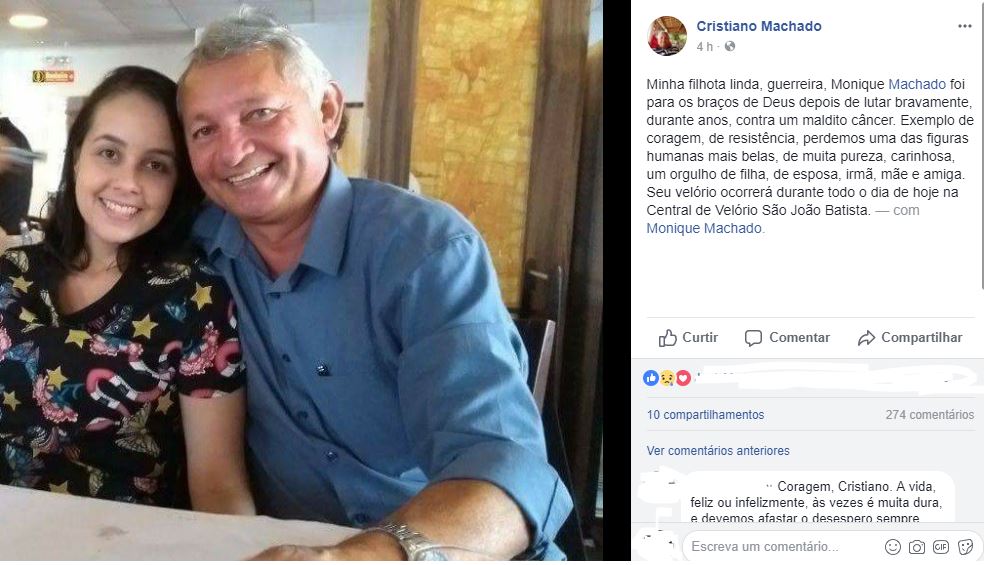985x565 pixels.
Task: Click the public globe privacy icon
Action: 729,47
